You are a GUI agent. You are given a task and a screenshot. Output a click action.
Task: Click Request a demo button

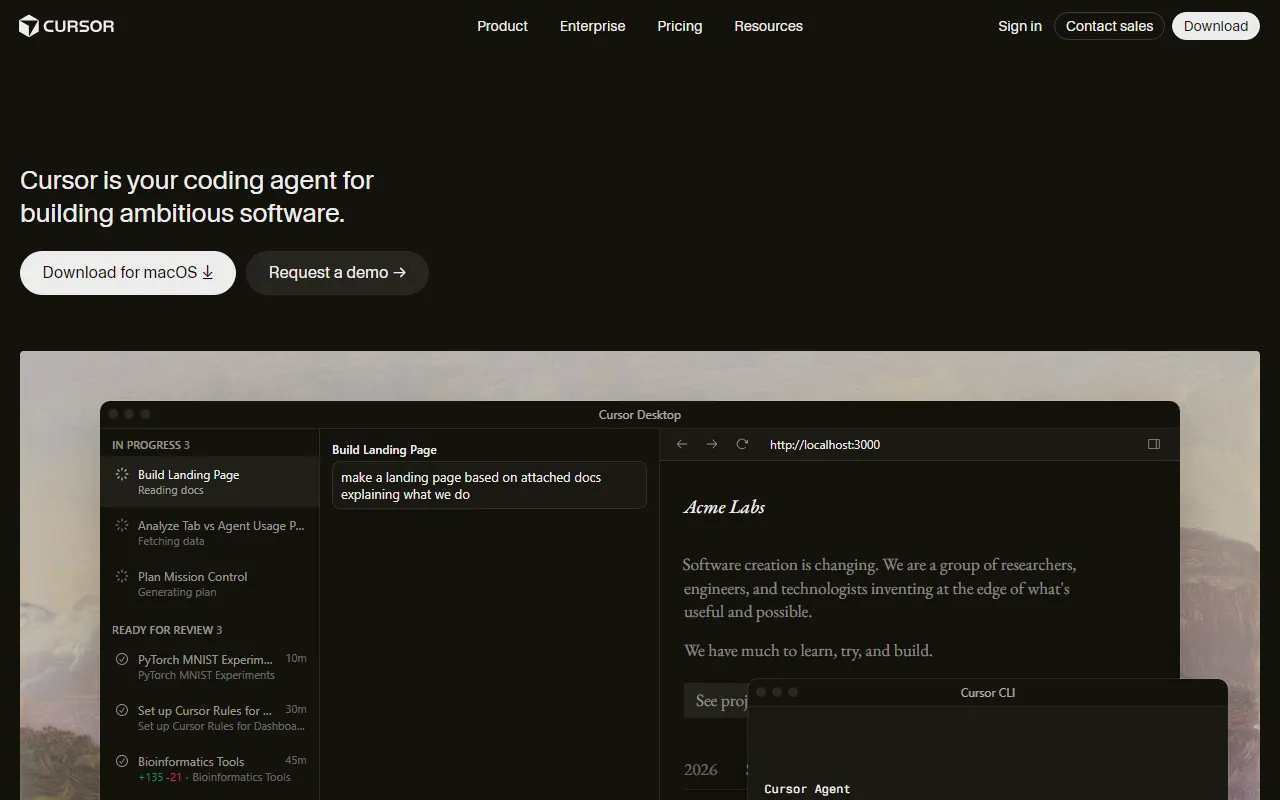[x=337, y=273]
